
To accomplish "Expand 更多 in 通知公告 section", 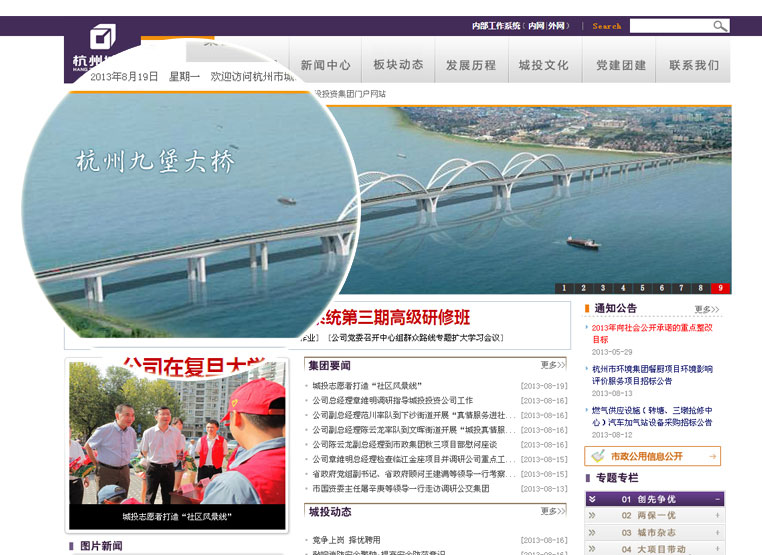I will pos(706,309).
